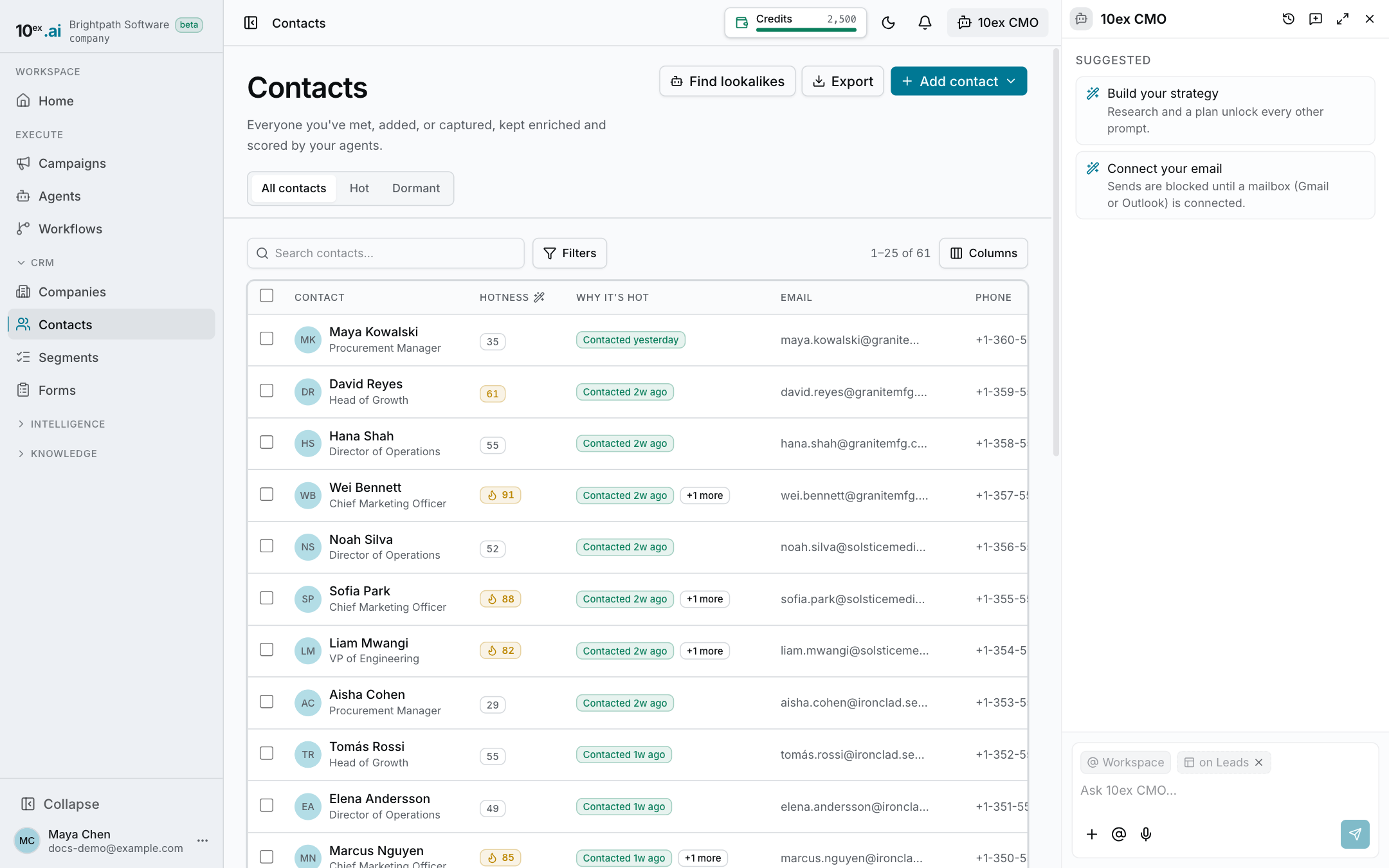
Task: Go to Campaigns in the sidebar
Action: tap(111, 163)
